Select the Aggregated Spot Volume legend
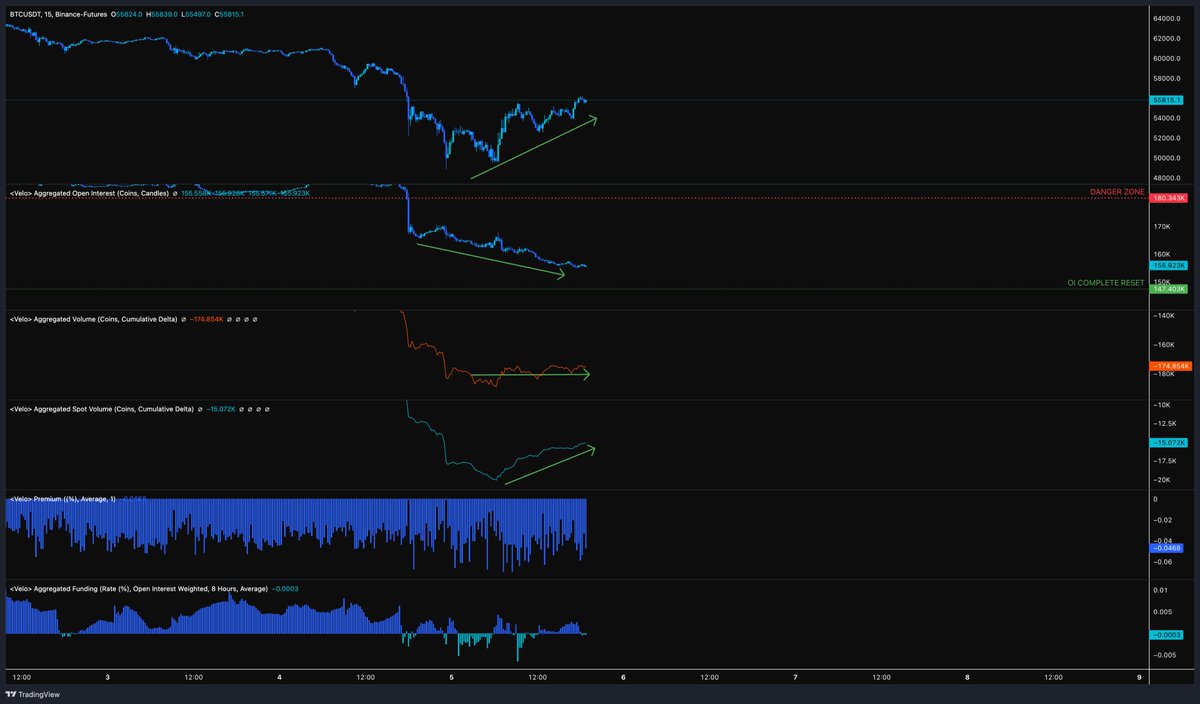Viewport: 1200px width, 704px height. coord(101,408)
